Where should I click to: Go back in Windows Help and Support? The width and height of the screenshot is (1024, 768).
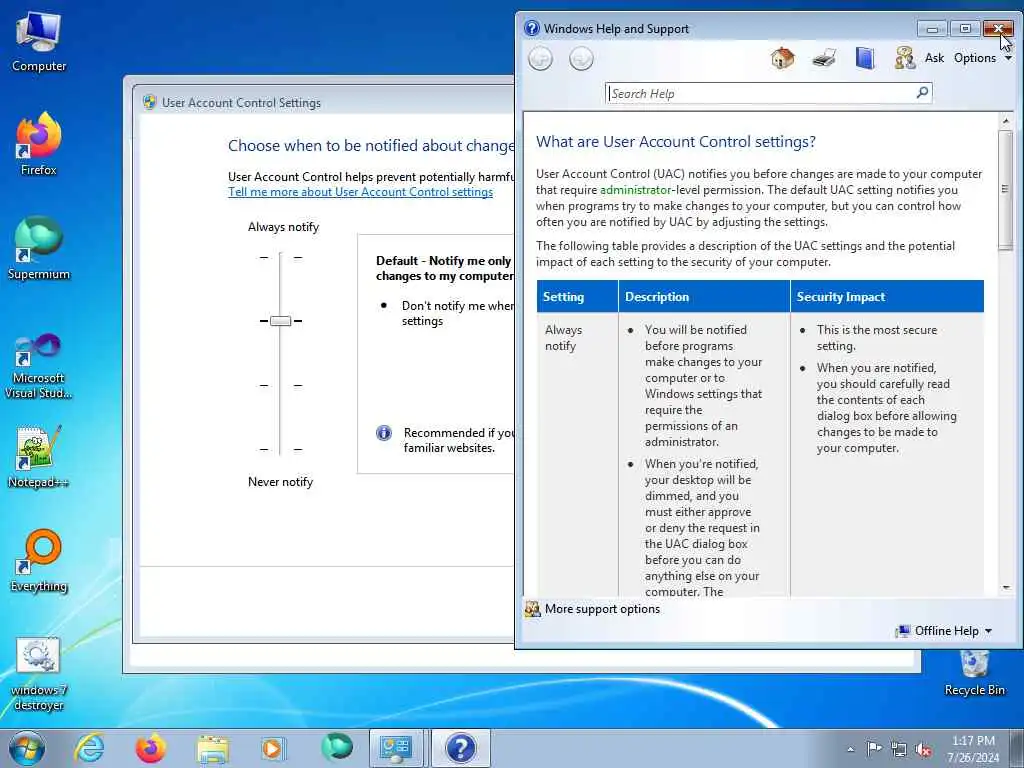click(x=540, y=59)
